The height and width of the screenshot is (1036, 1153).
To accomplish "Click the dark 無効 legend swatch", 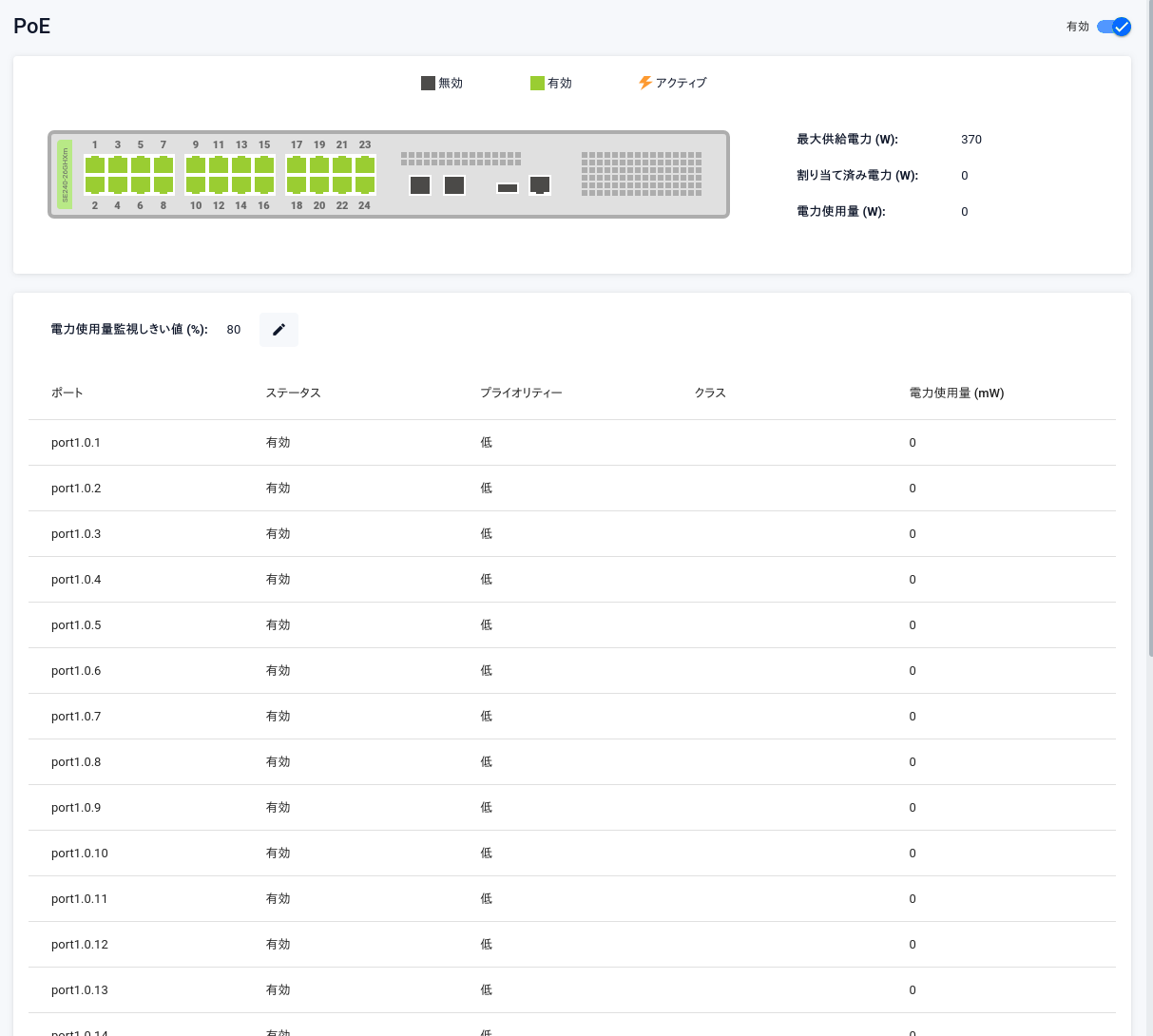I will pos(428,84).
